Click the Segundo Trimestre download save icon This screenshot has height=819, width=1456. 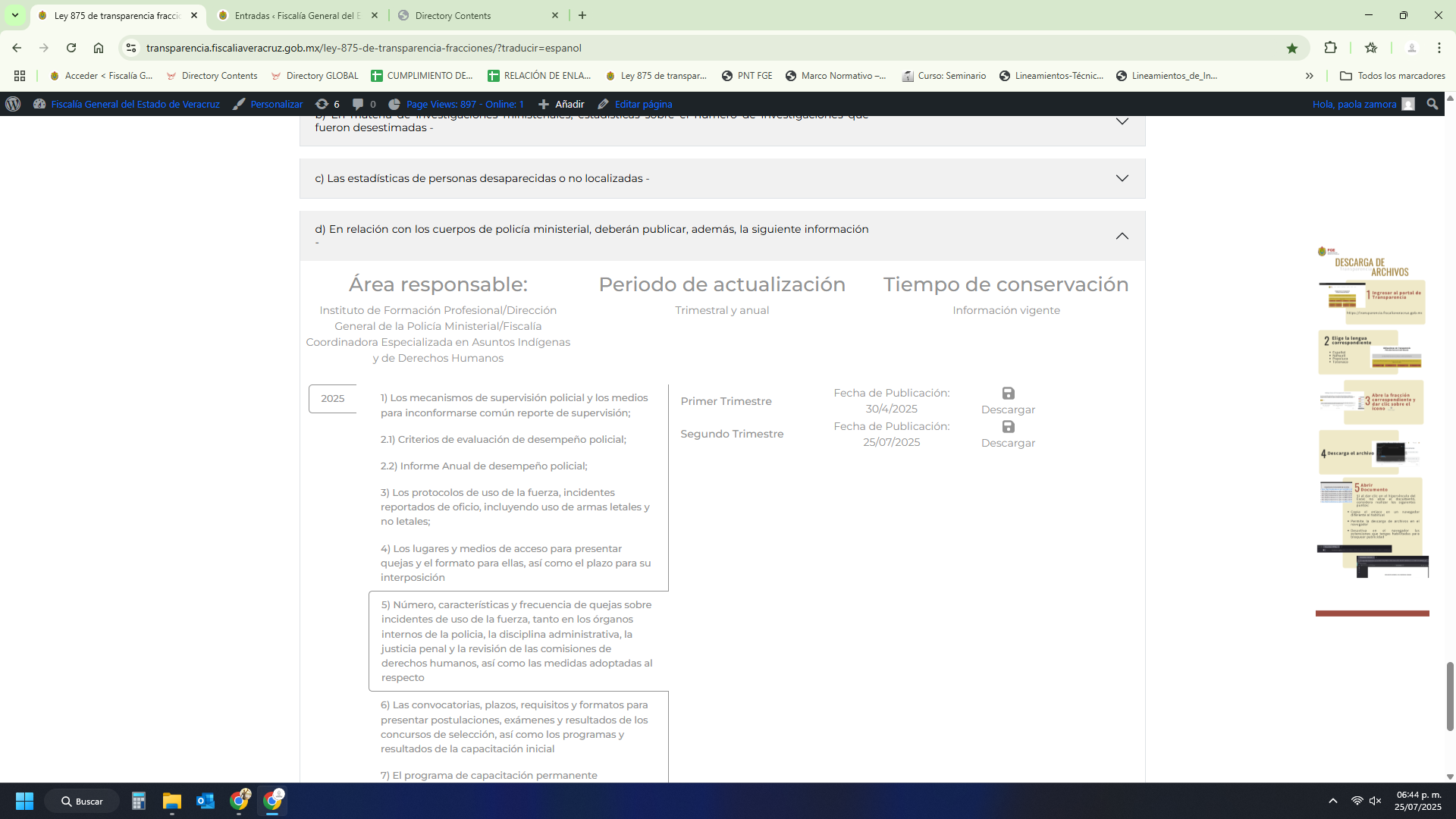click(x=1008, y=427)
